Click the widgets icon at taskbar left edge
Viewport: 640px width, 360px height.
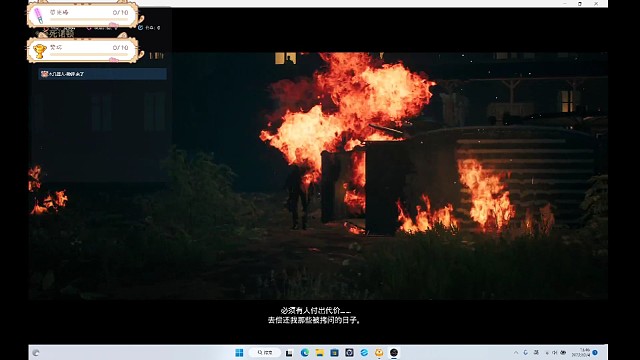click(36, 353)
